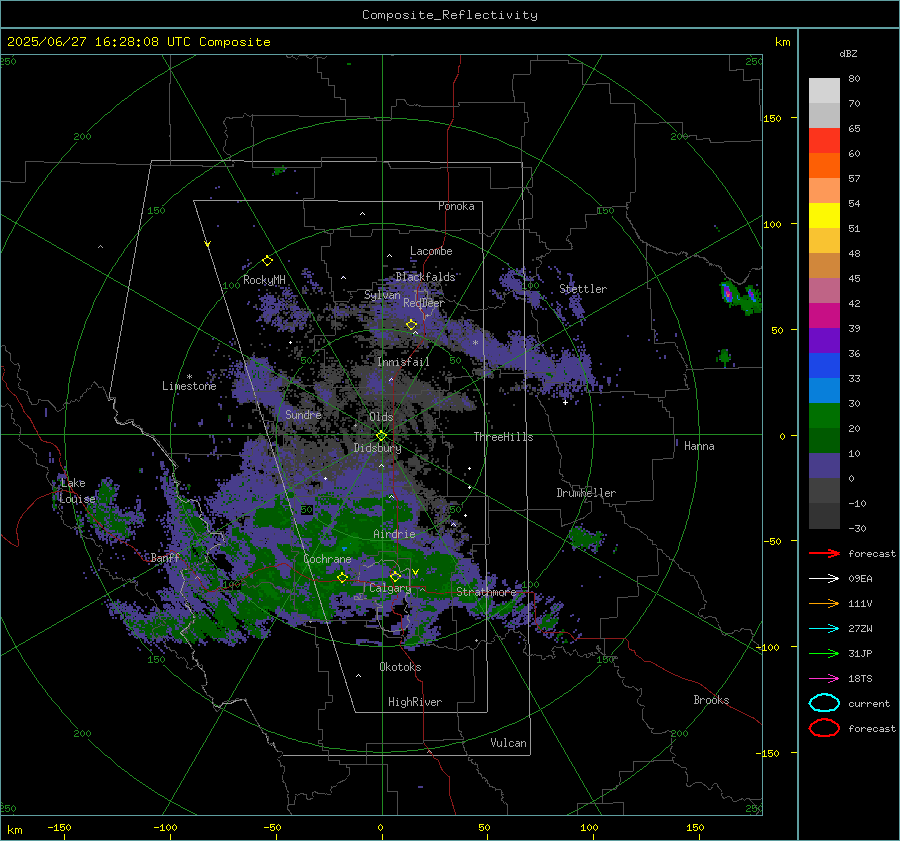Pick the mauve 42-45 dBZ color swatch
The height and width of the screenshot is (841, 900).
pyautogui.click(x=824, y=291)
